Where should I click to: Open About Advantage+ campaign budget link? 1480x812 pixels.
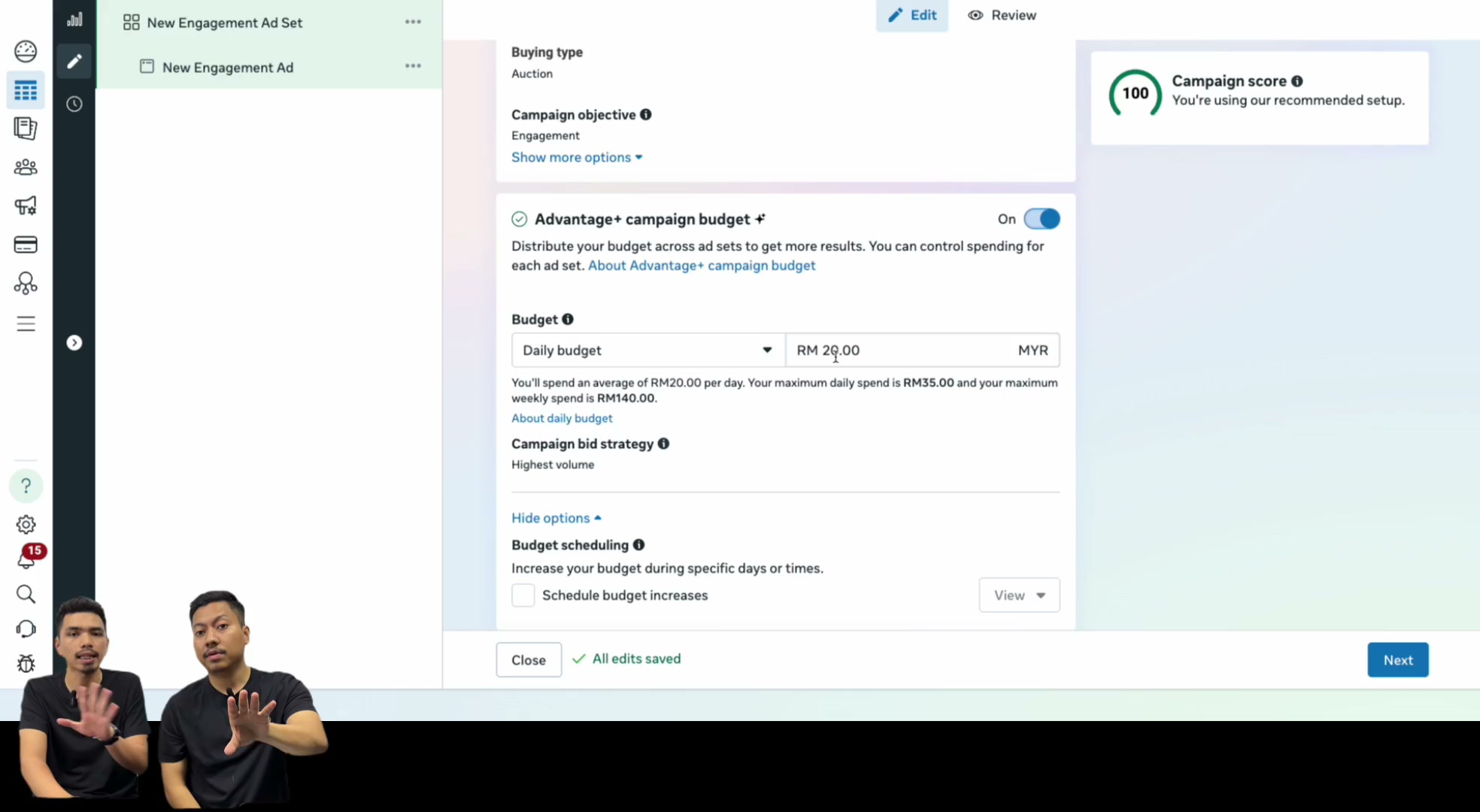pos(702,265)
